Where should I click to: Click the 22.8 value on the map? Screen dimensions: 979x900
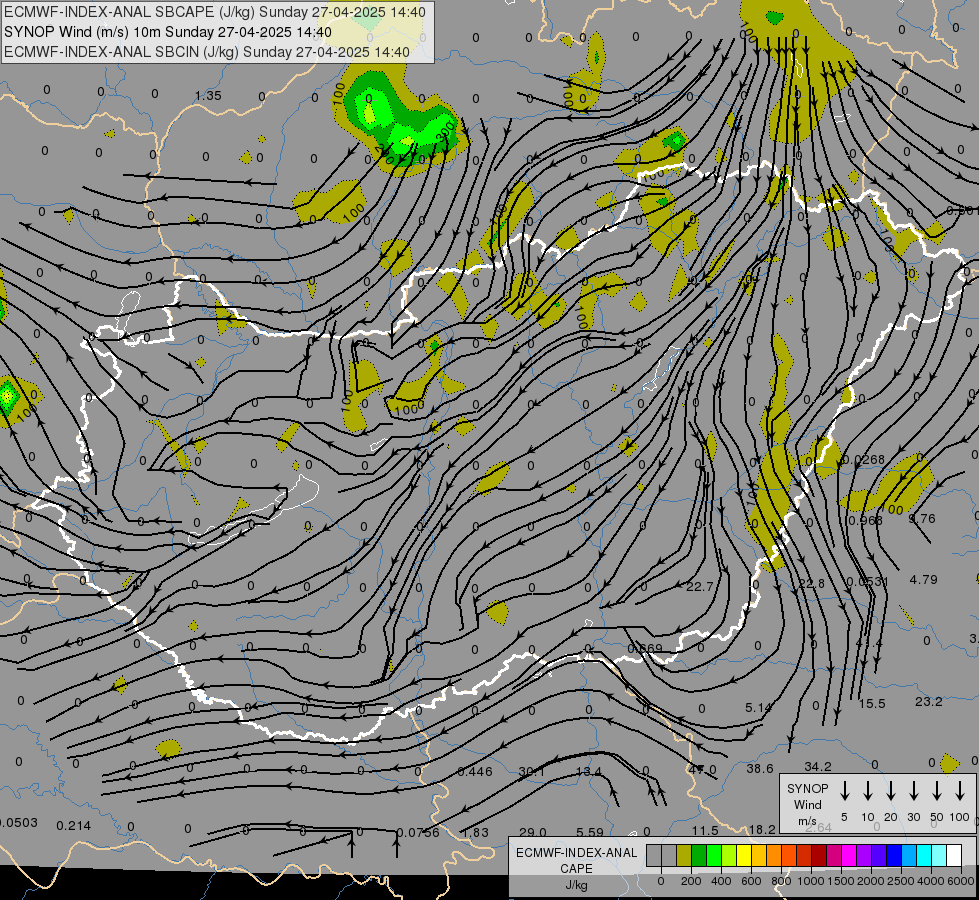pyautogui.click(x=812, y=583)
